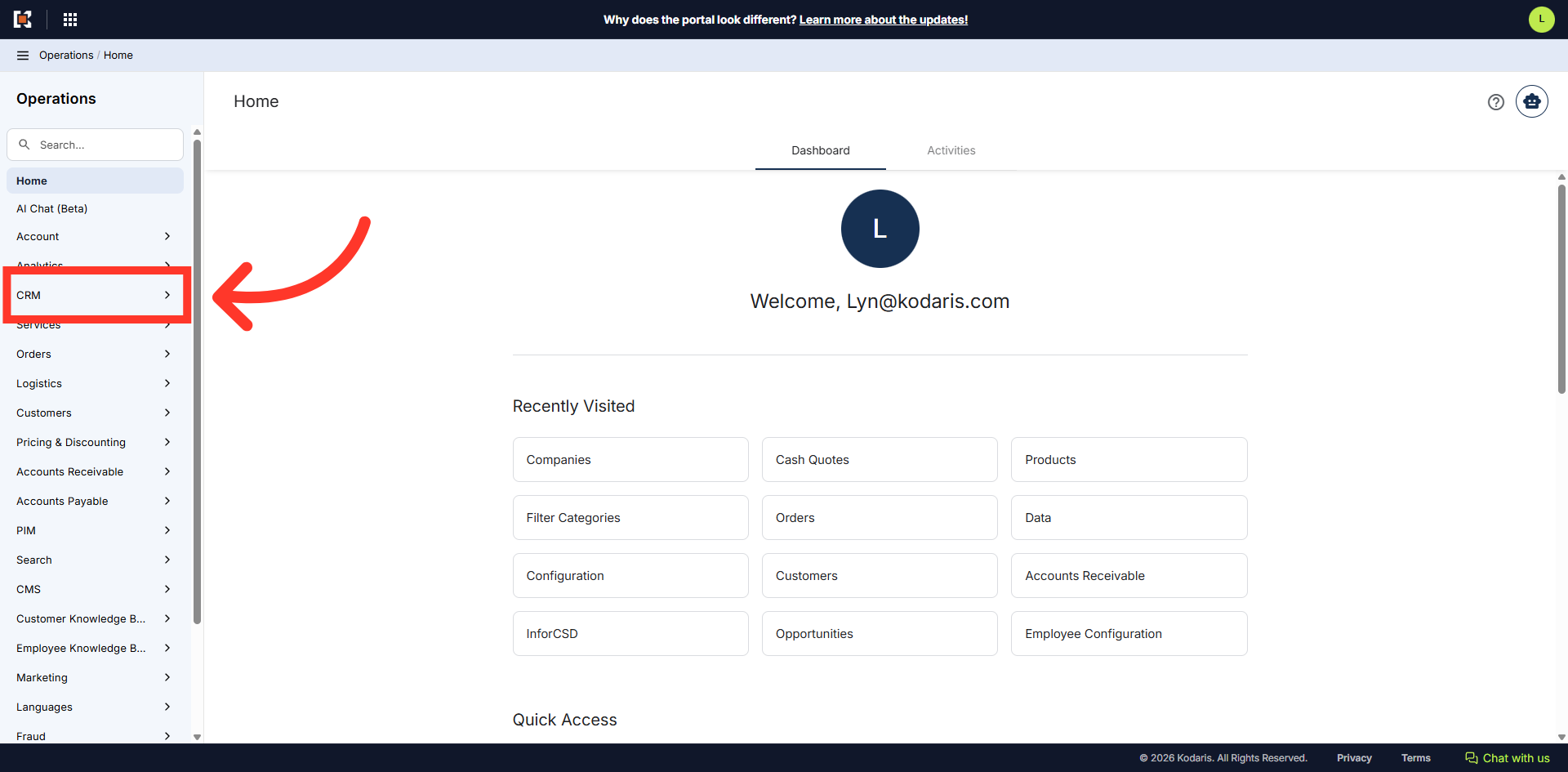Click the Home breadcrumb

pos(118,56)
